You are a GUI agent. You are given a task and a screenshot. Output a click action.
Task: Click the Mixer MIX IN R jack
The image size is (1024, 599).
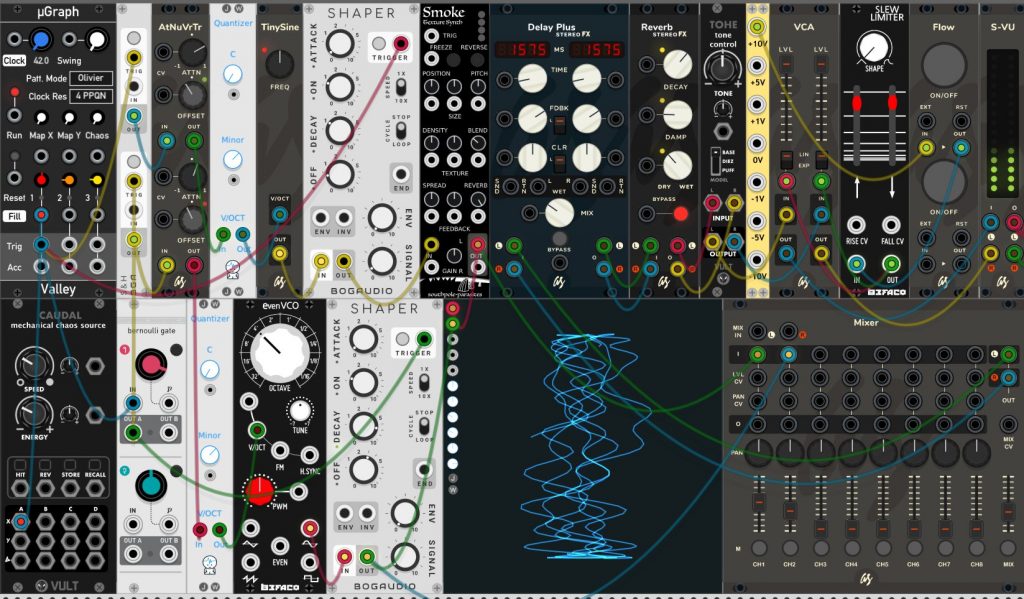788,331
